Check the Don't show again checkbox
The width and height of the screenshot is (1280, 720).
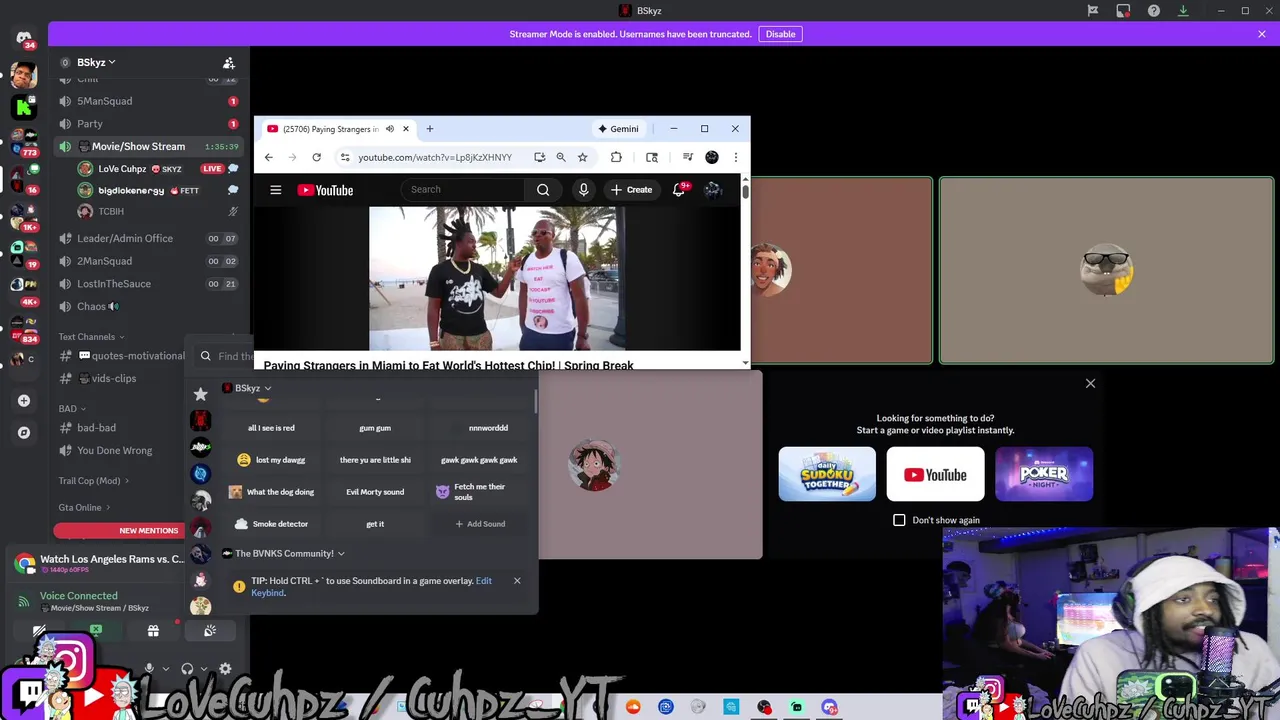click(x=899, y=520)
